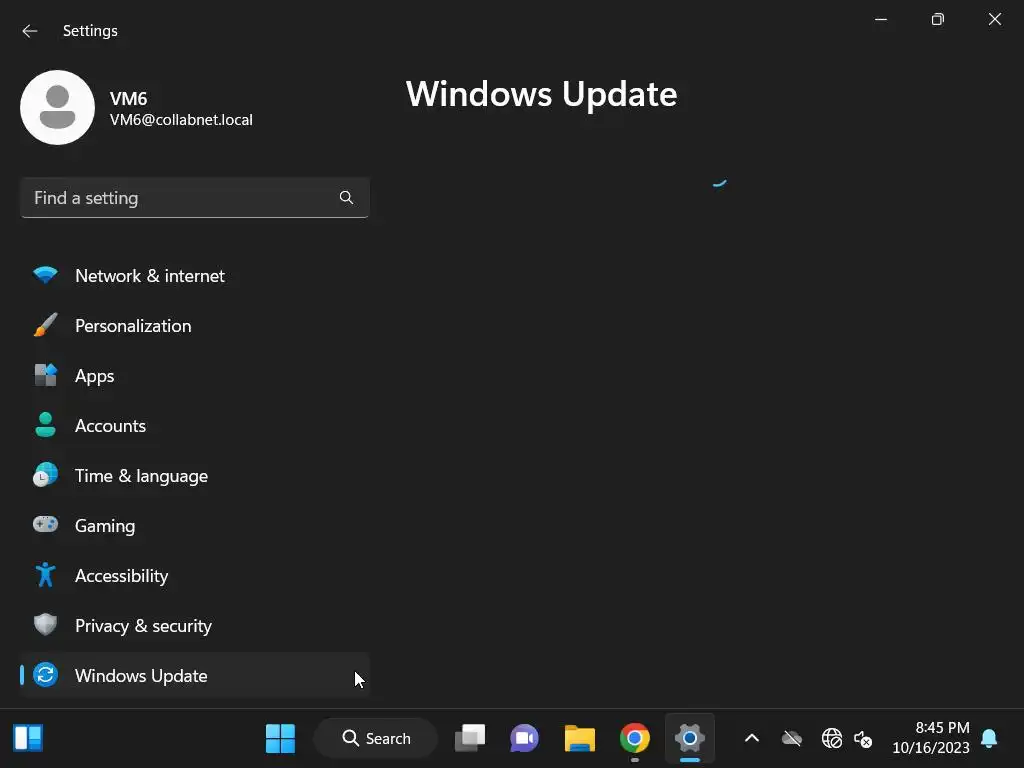This screenshot has width=1024, height=768.
Task: Click the taskbar Search box
Action: (x=376, y=738)
